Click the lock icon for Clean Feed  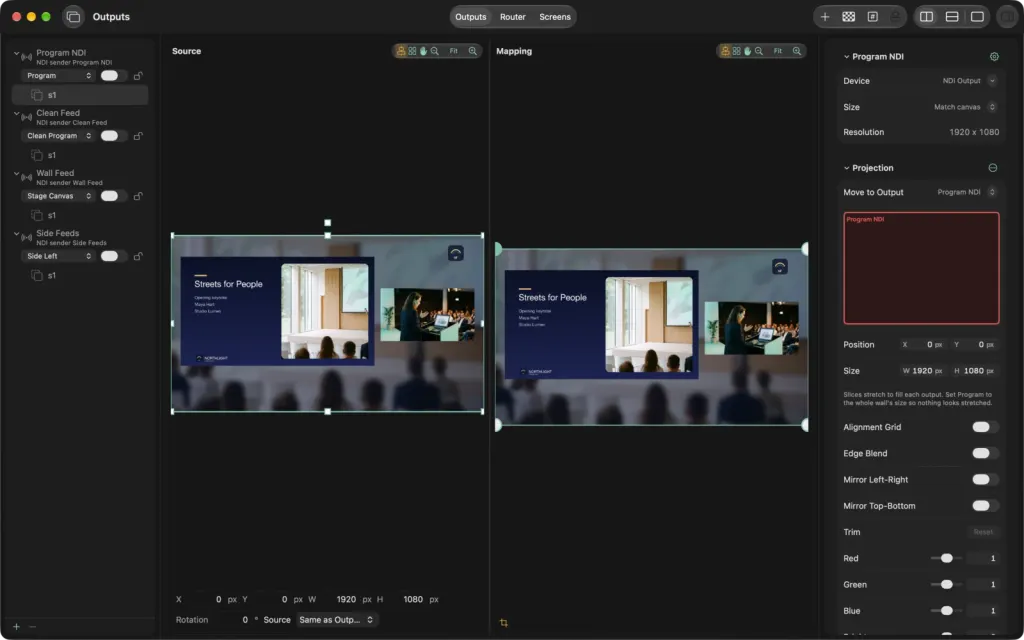click(x=138, y=136)
